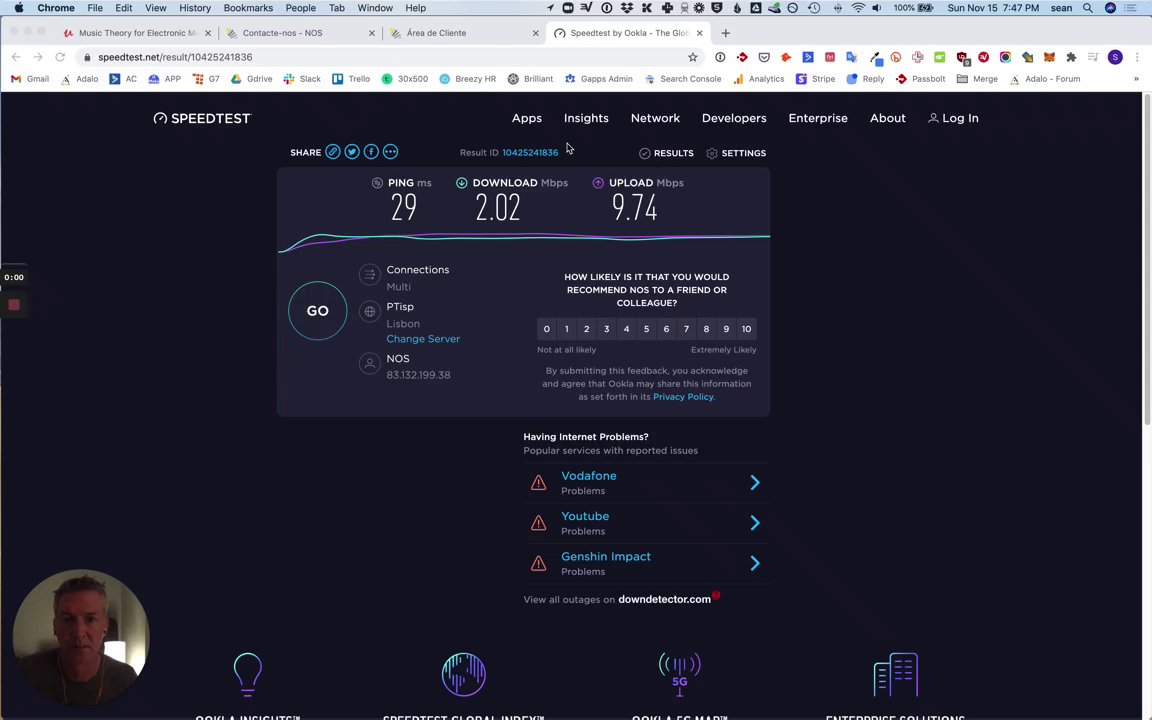
Task: Open Developers navigation item
Action: (734, 118)
